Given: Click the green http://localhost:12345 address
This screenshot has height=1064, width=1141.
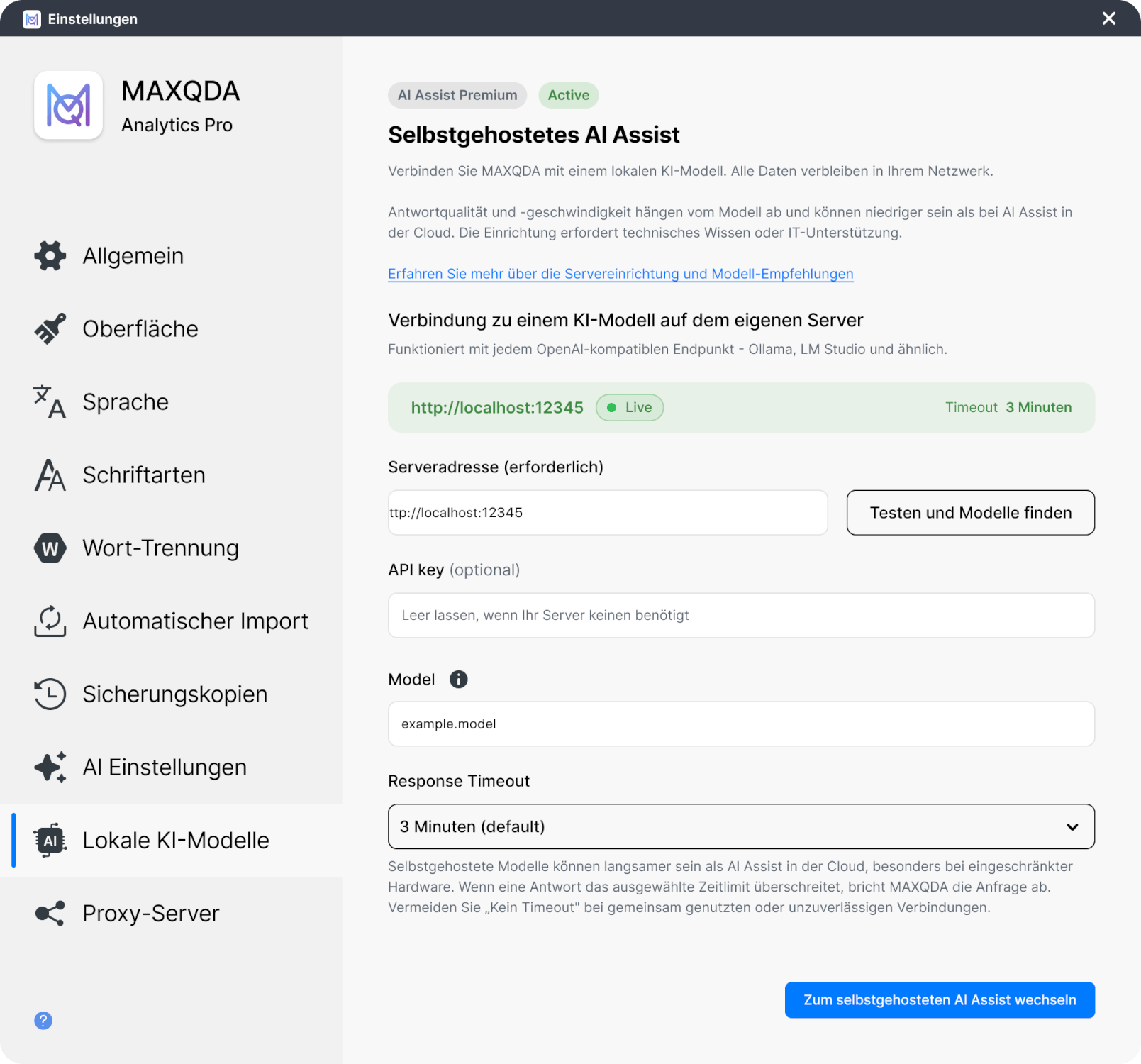Looking at the screenshot, I should pos(497,408).
